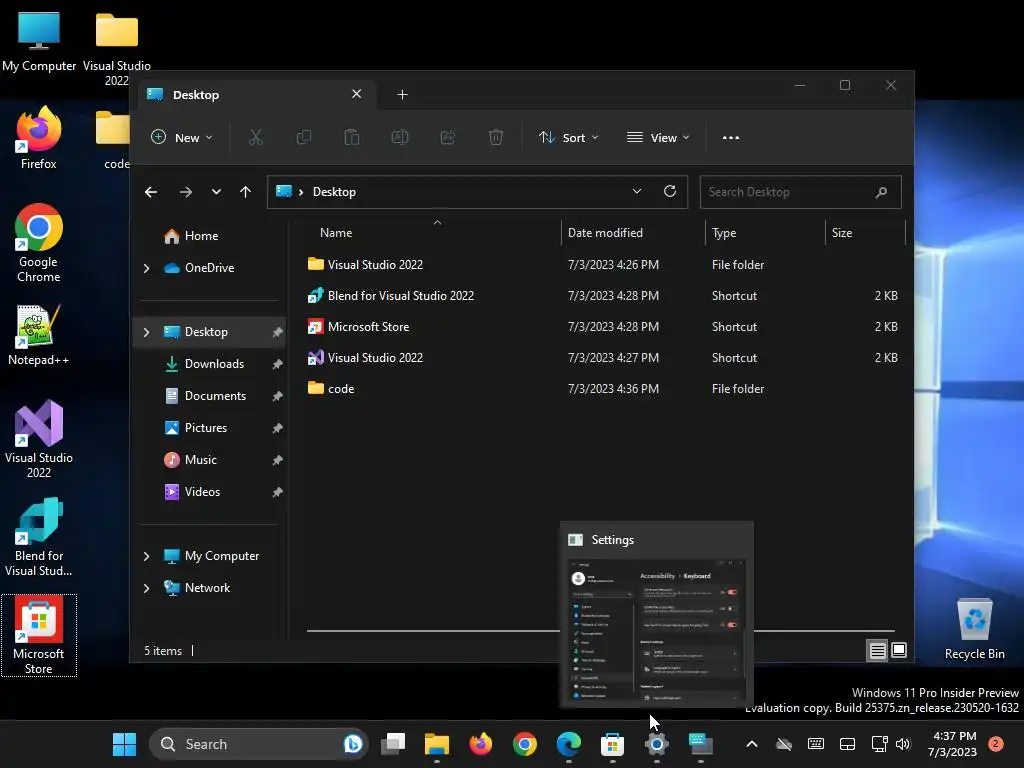Launch Microsoft Edge from the taskbar
The image size is (1024, 768).
pos(569,744)
